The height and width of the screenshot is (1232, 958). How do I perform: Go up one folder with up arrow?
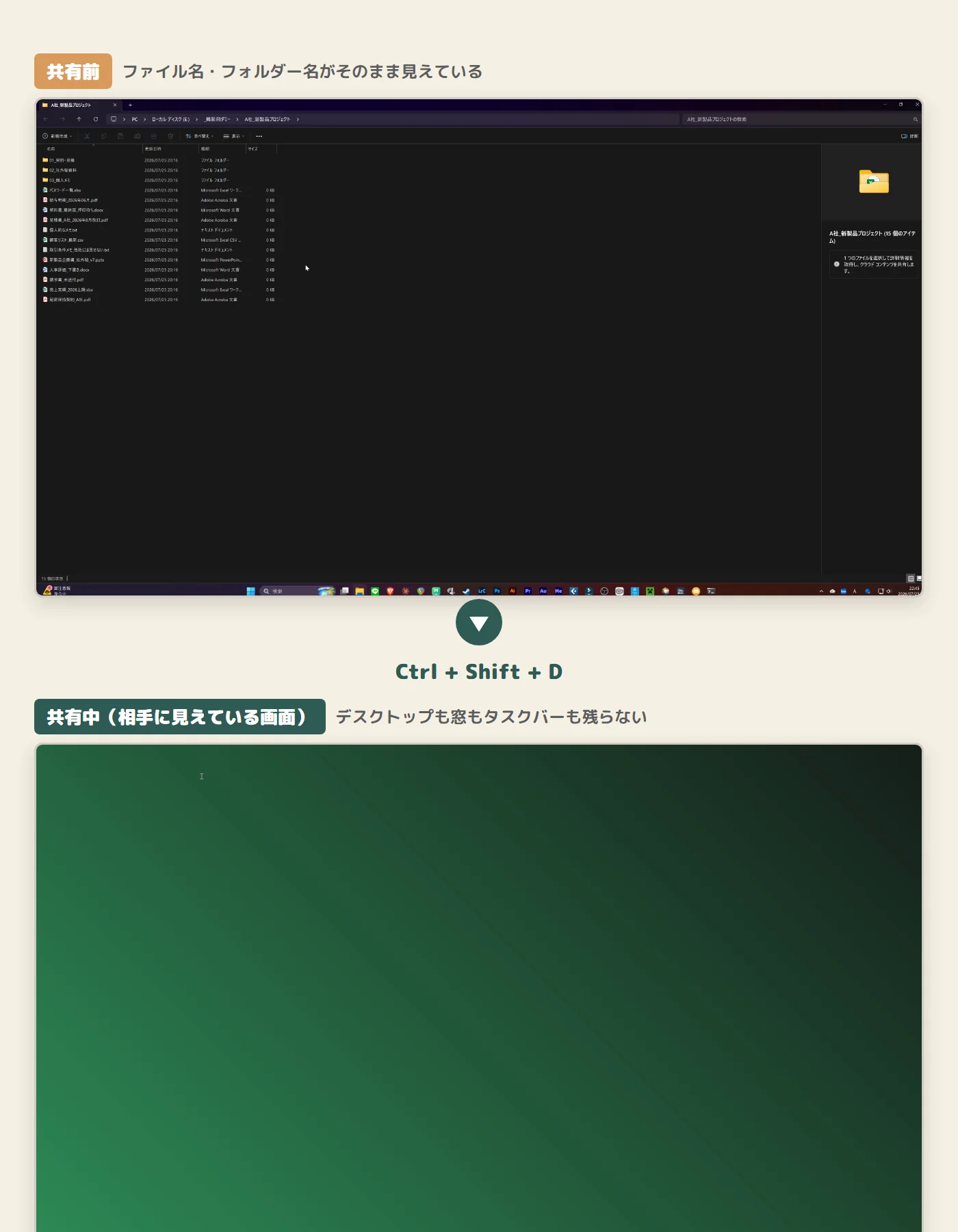point(79,119)
